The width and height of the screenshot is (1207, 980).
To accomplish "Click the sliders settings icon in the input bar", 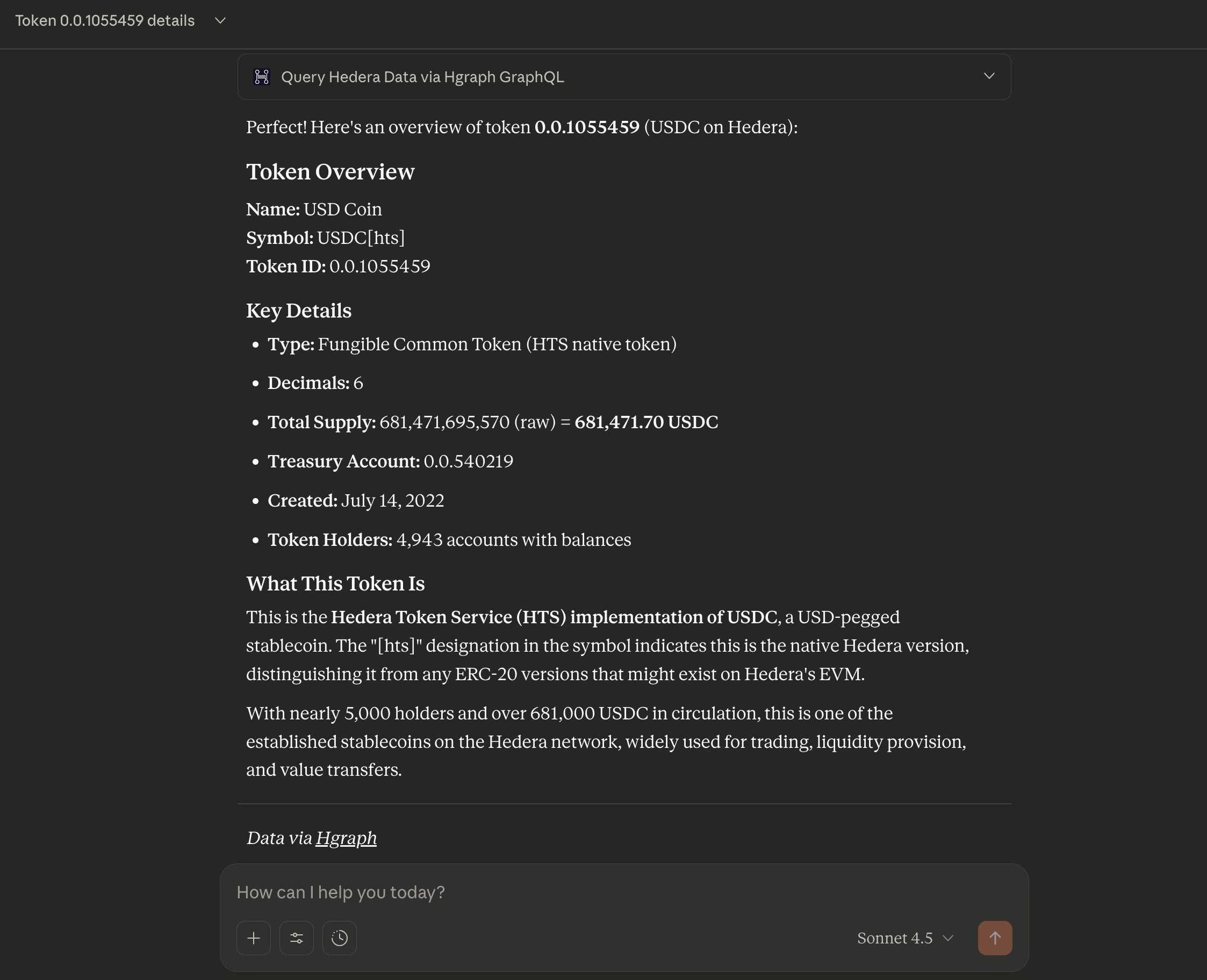I will click(297, 938).
